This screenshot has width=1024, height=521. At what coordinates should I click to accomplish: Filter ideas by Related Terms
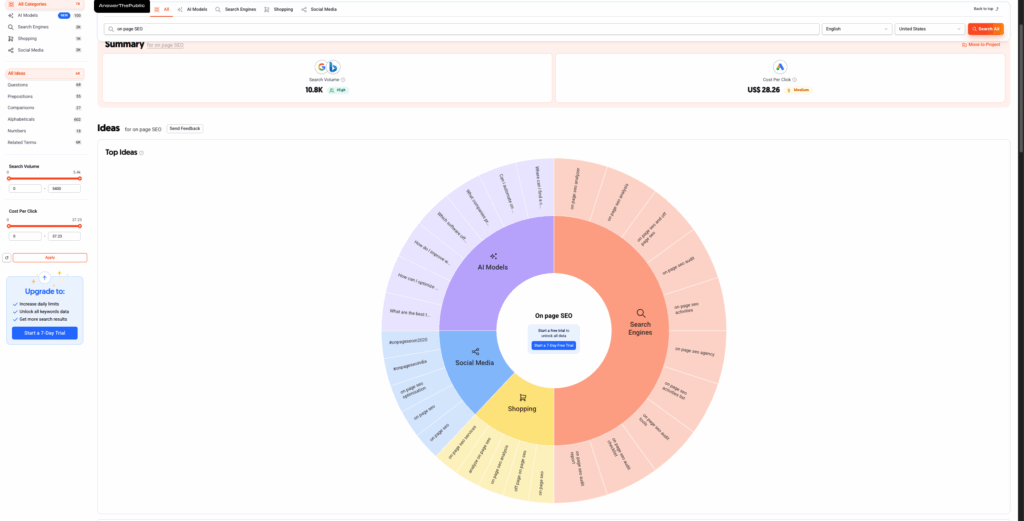(x=44, y=142)
